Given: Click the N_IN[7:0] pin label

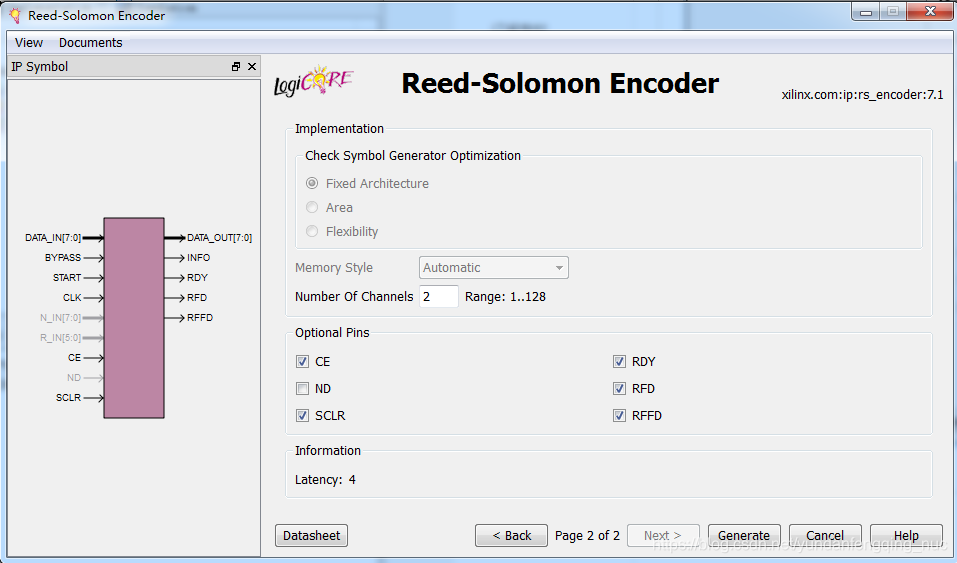Looking at the screenshot, I should coord(60,318).
